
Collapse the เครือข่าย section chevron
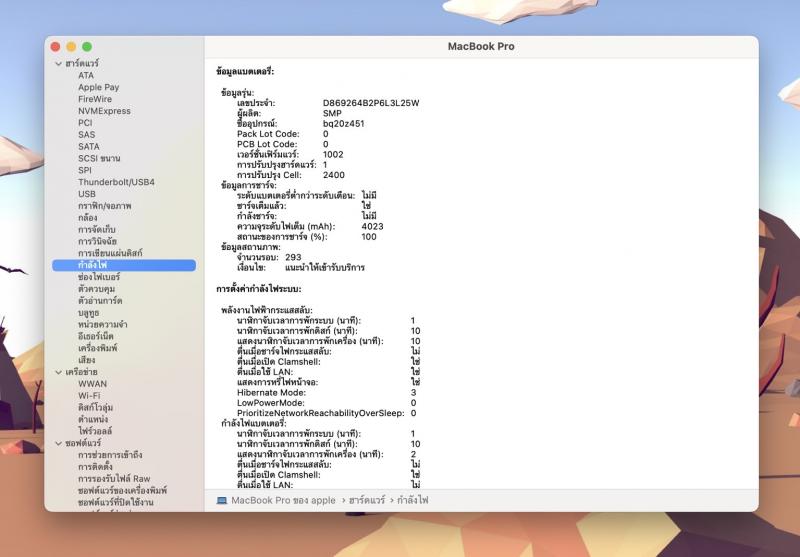point(58,372)
